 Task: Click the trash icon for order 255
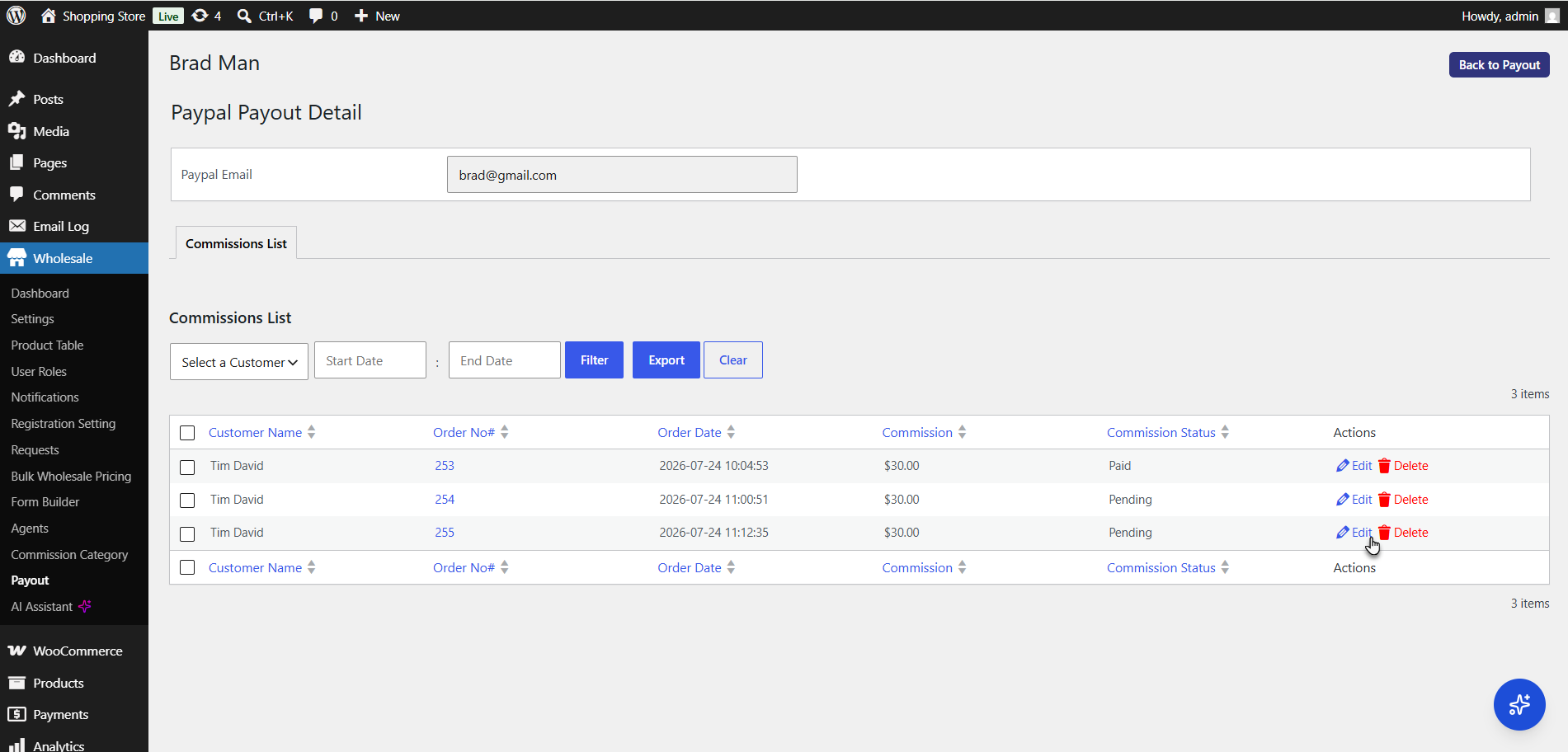pyautogui.click(x=1384, y=533)
